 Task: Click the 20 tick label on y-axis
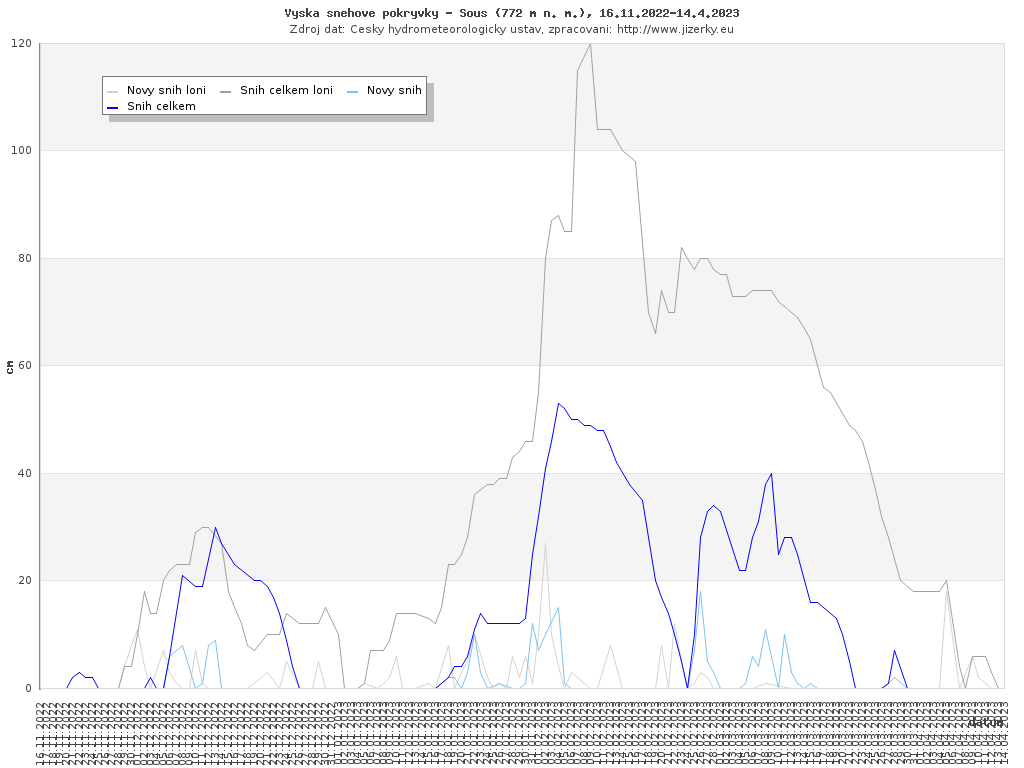point(24,581)
